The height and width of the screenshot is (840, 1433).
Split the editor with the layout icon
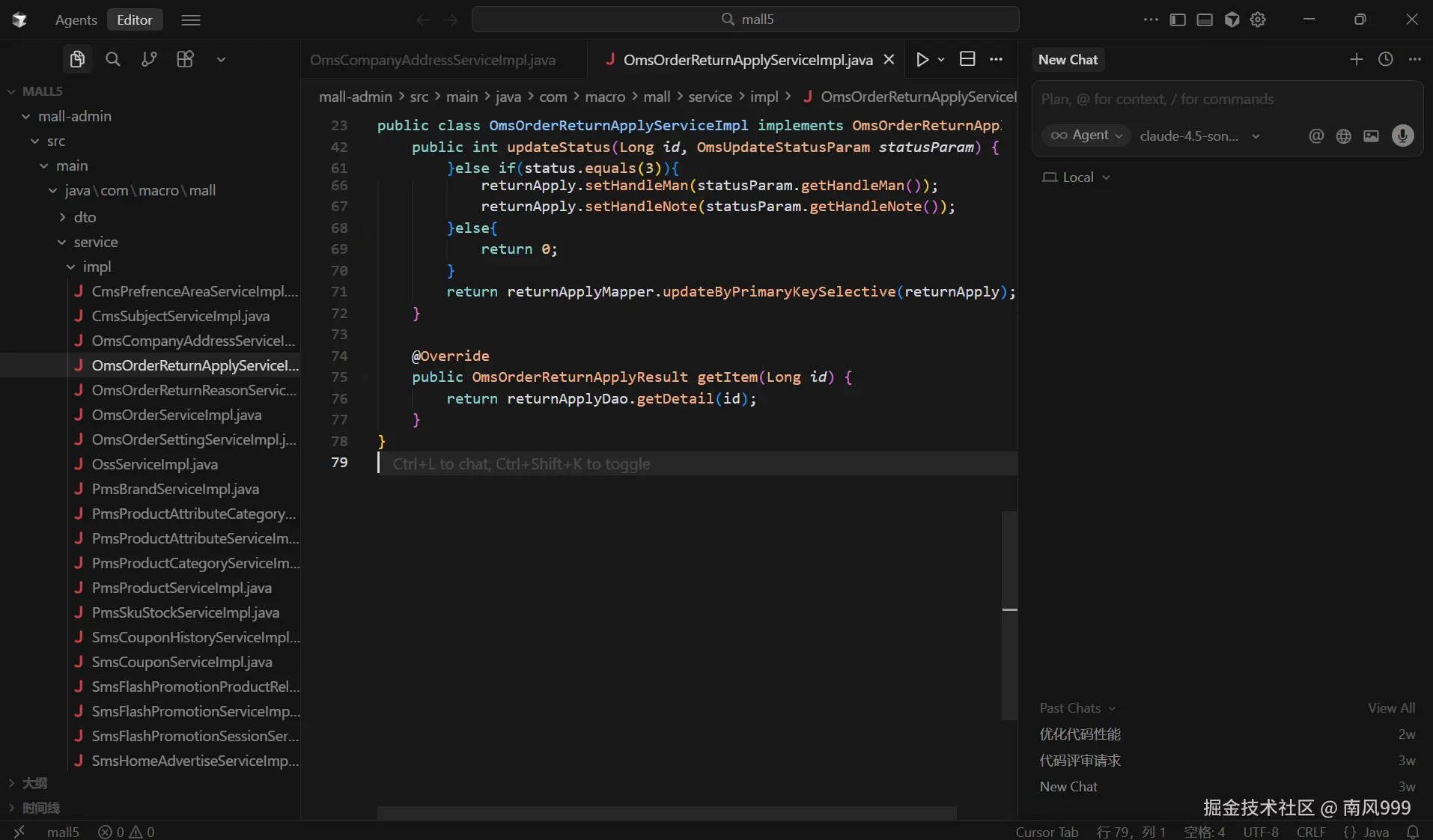(x=967, y=59)
